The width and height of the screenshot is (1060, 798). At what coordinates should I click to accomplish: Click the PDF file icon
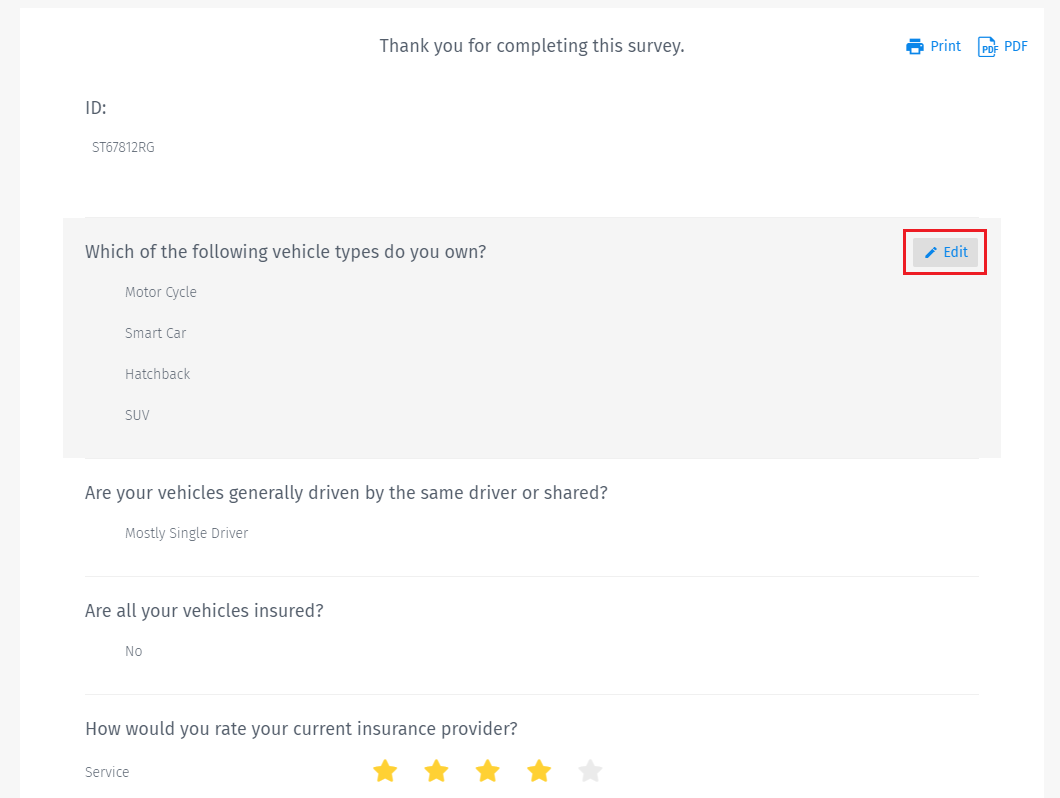(987, 47)
